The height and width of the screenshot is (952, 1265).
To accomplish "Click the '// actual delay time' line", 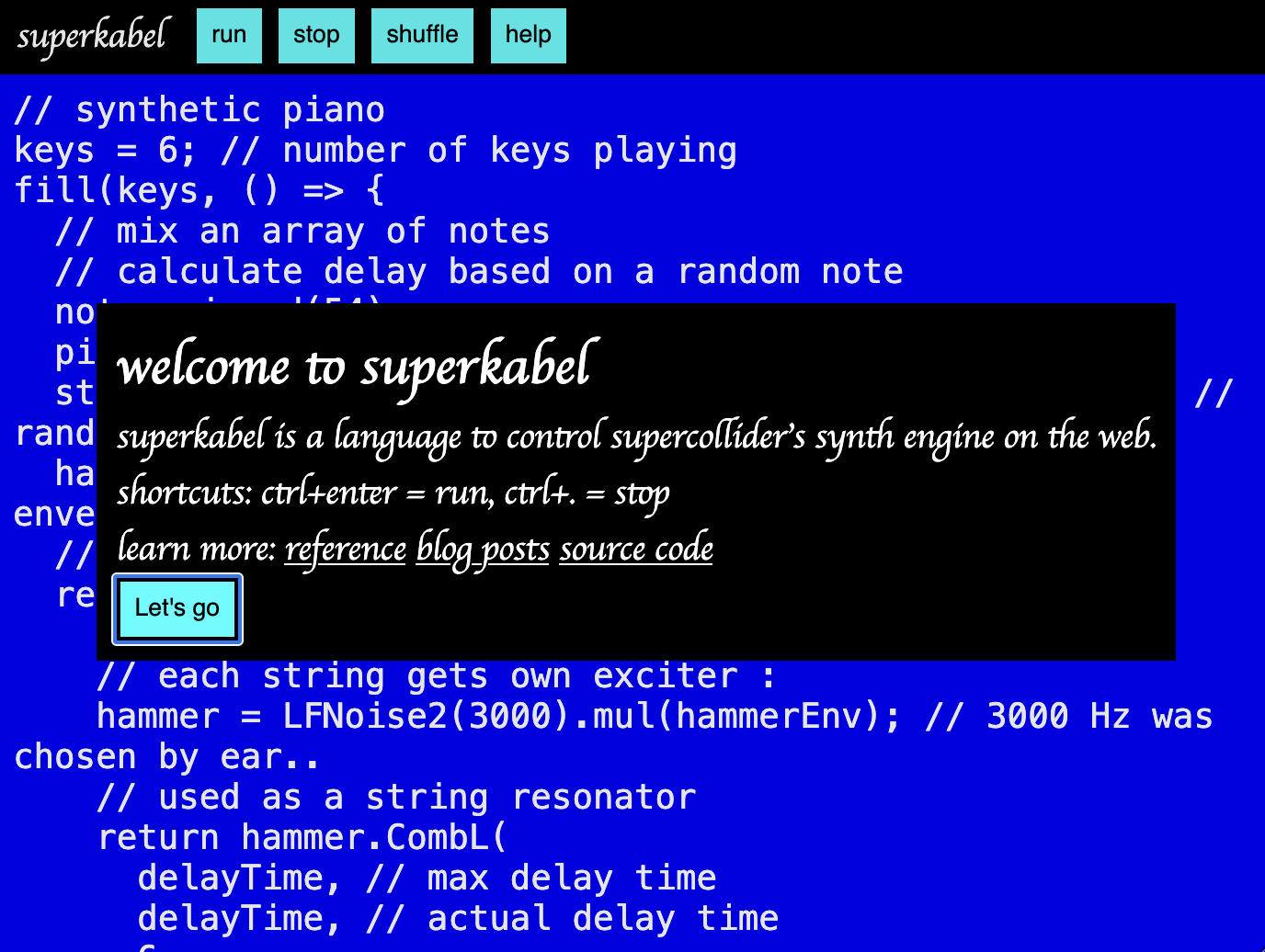I will point(458,919).
